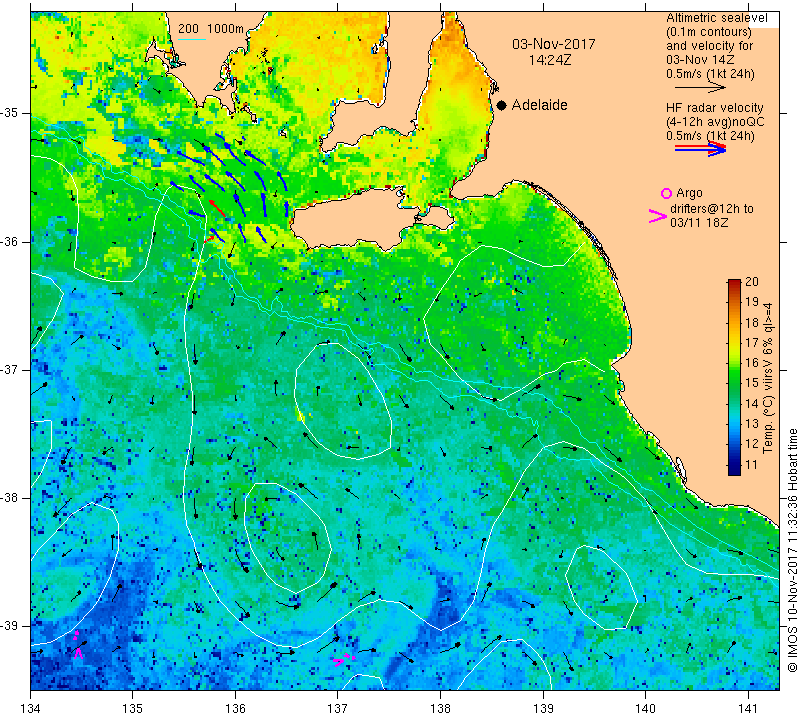Click the '140' longitude axis label
The height and width of the screenshot is (720, 800).
(645, 709)
